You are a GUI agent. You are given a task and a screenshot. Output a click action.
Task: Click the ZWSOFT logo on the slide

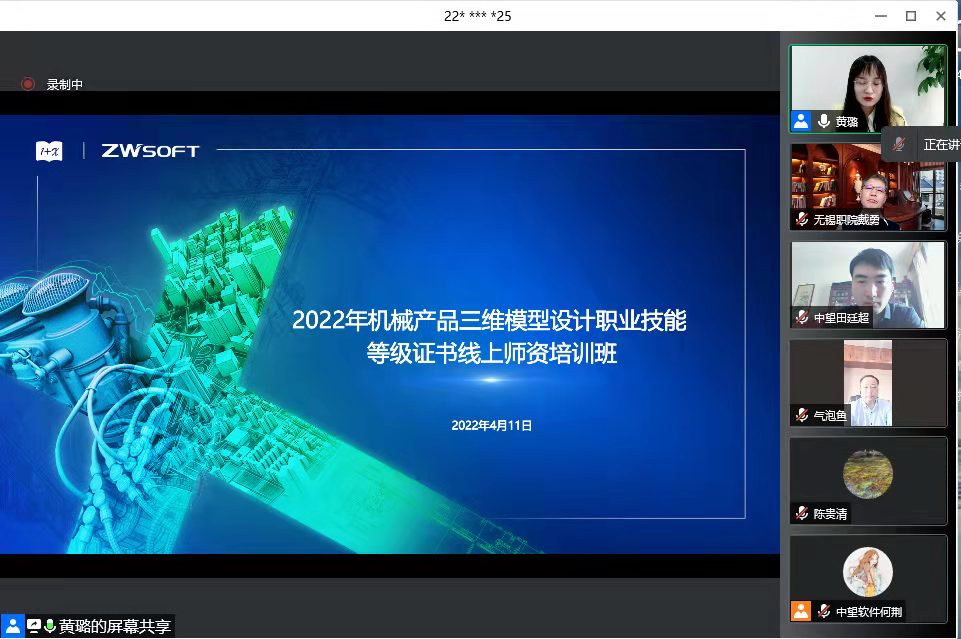150,151
